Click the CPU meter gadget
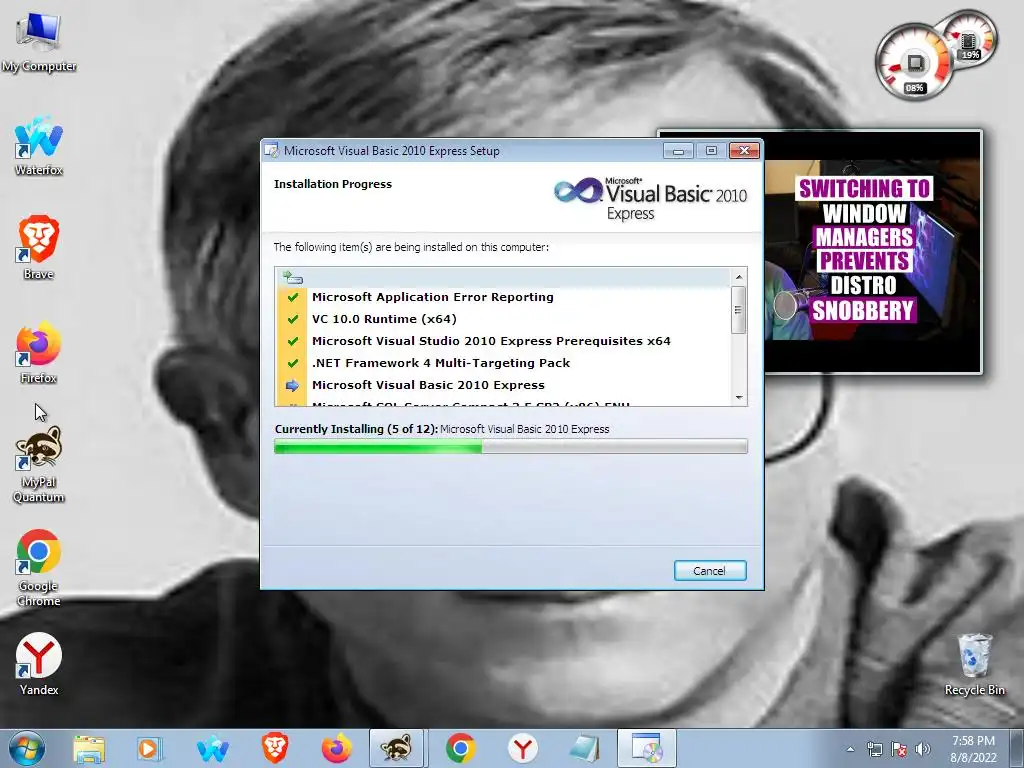This screenshot has height=768, width=1024. click(x=914, y=63)
